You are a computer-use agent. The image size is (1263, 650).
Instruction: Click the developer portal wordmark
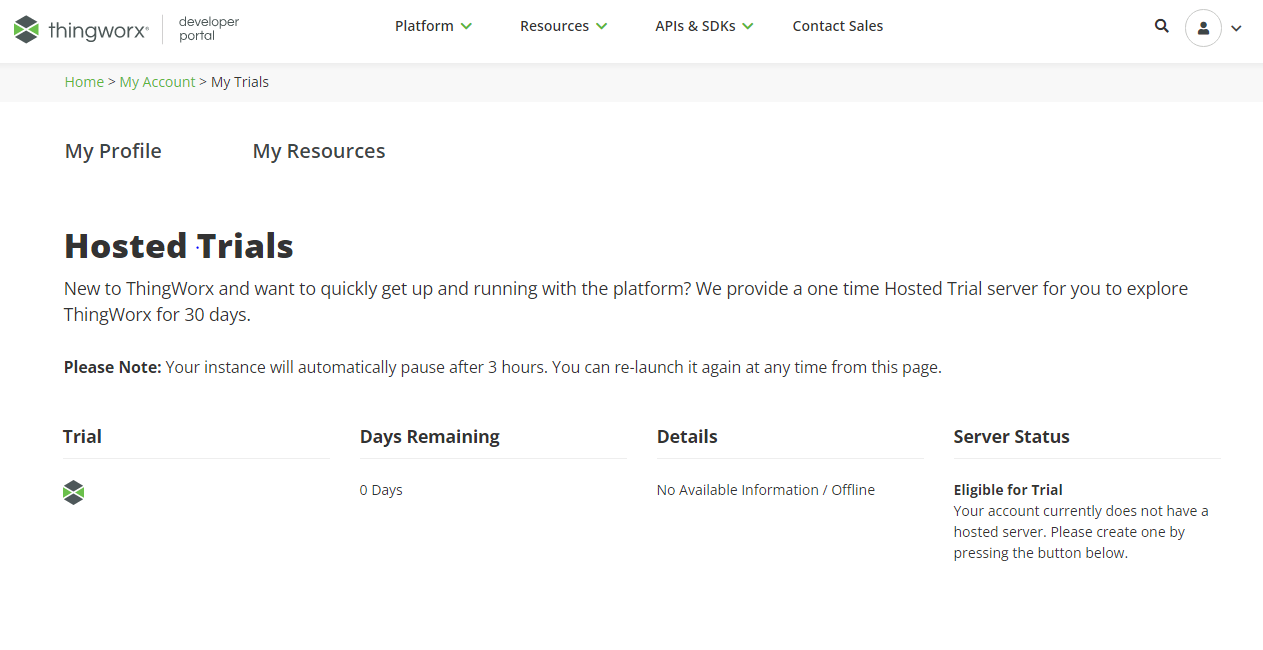pyautogui.click(x=207, y=29)
